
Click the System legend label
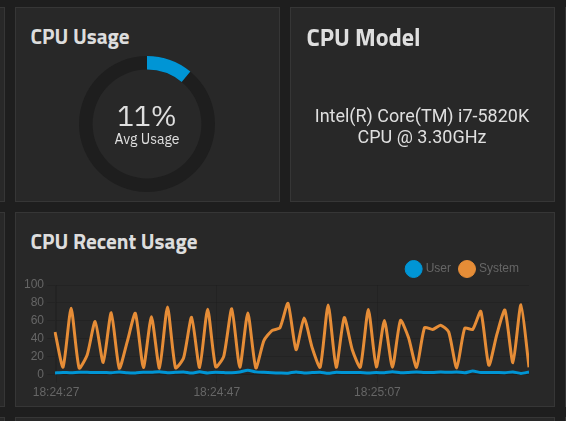tap(499, 268)
